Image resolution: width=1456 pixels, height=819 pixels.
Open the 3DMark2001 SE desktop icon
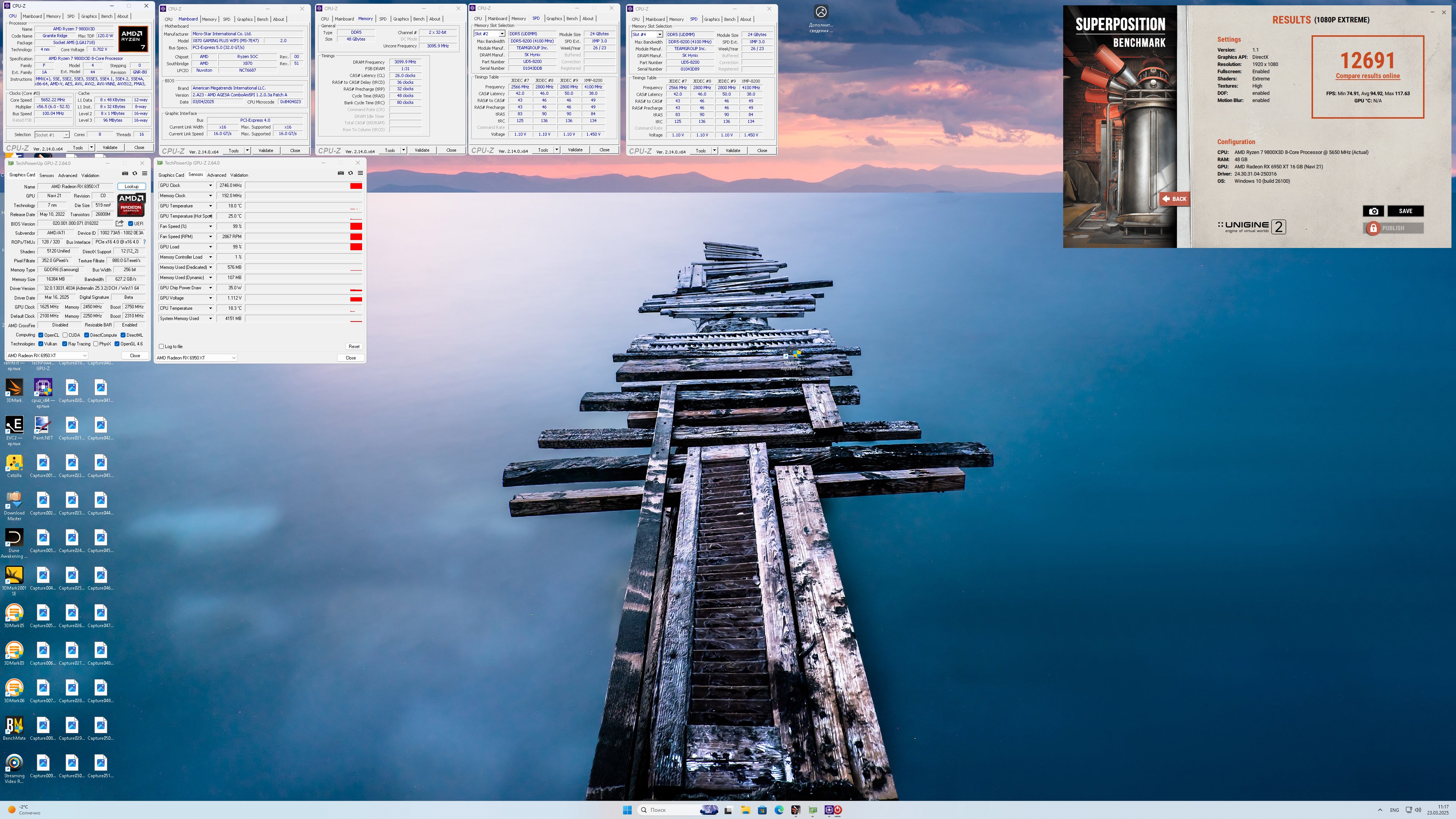pos(14,581)
